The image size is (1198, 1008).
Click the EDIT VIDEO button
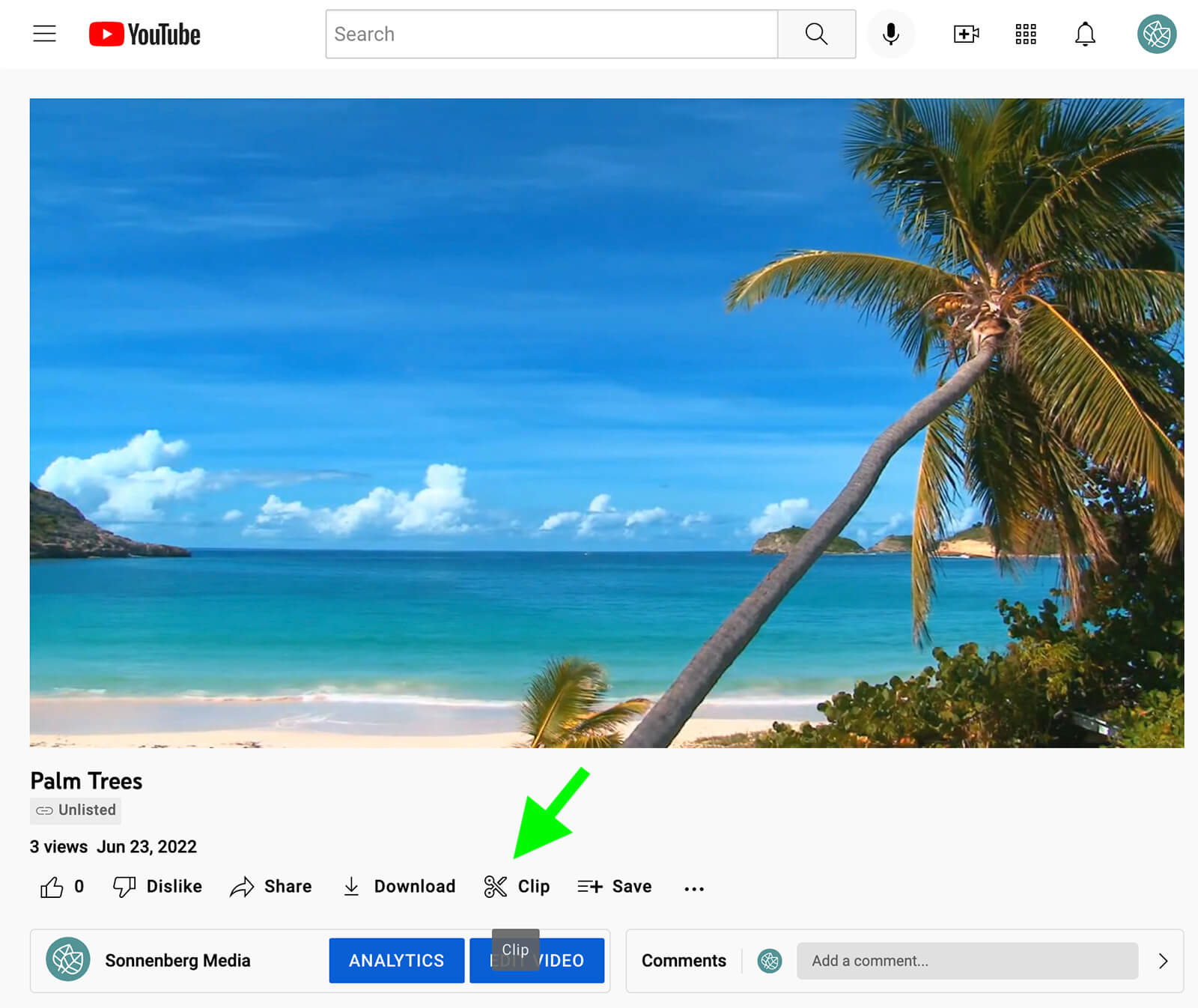(537, 960)
